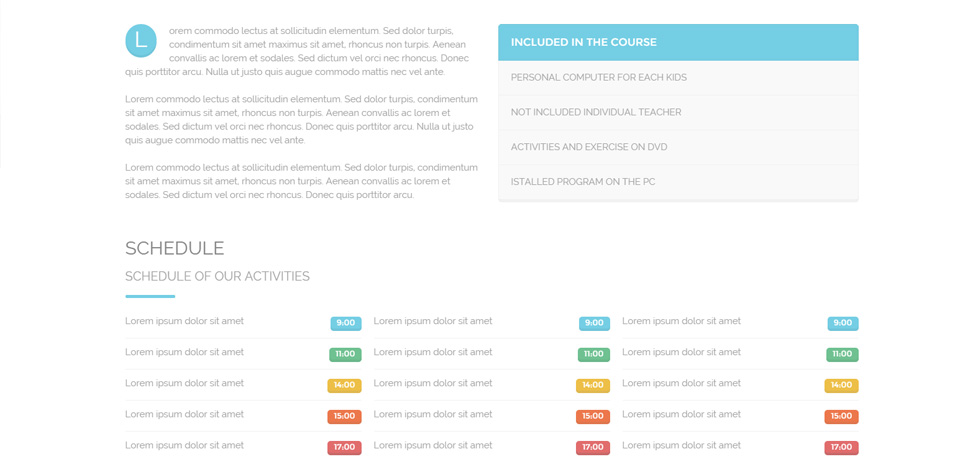
Task: Click the red 17:00 badge in first column
Action: click(x=344, y=448)
